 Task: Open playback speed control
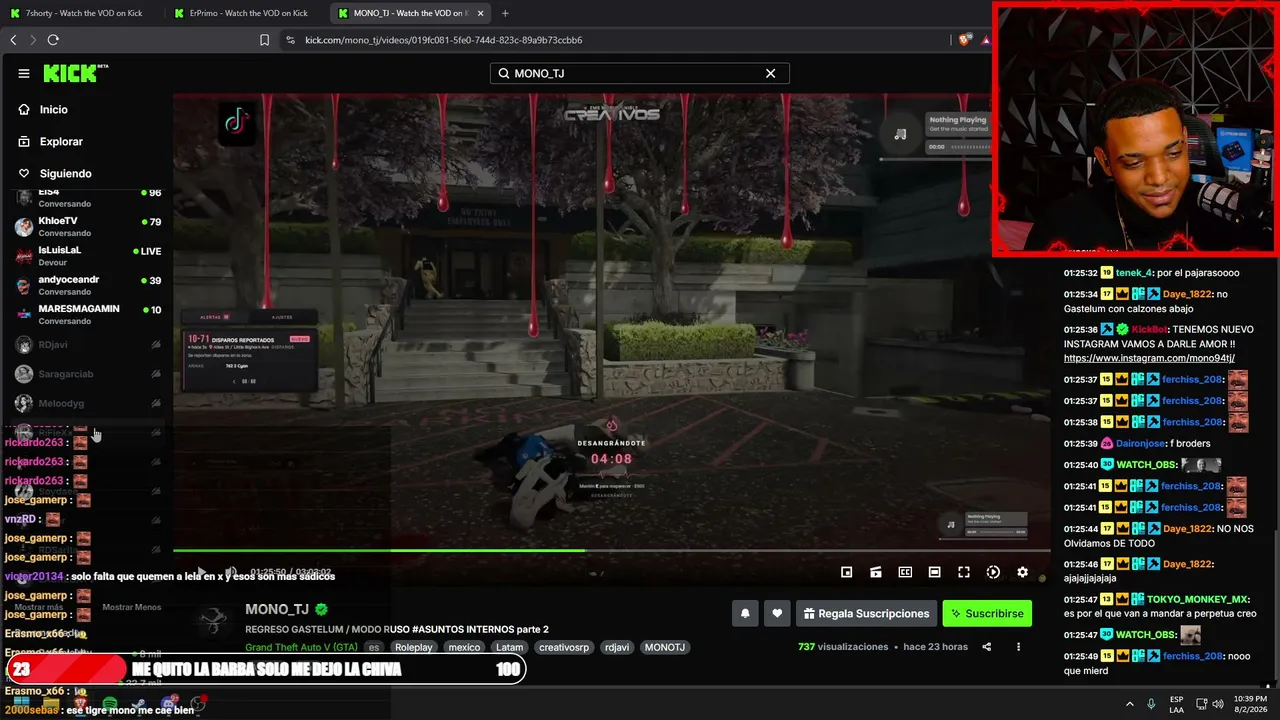click(993, 572)
